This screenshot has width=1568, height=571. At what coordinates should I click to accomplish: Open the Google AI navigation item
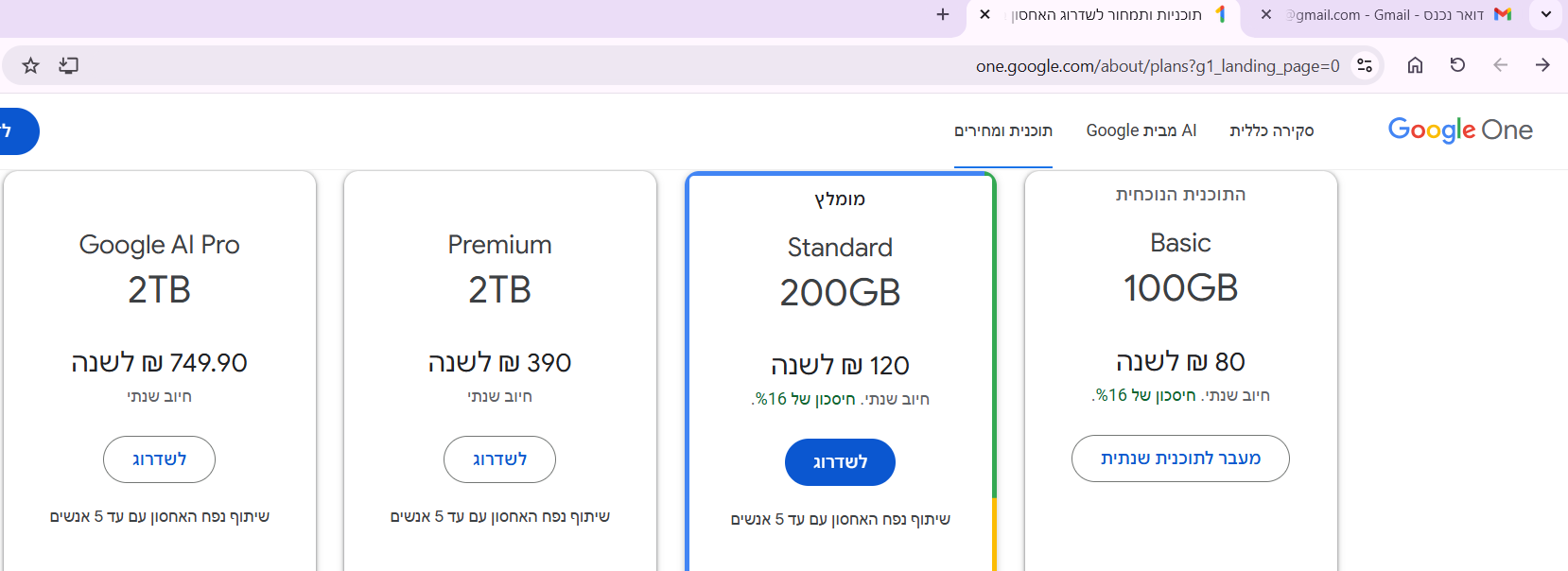(x=1141, y=130)
